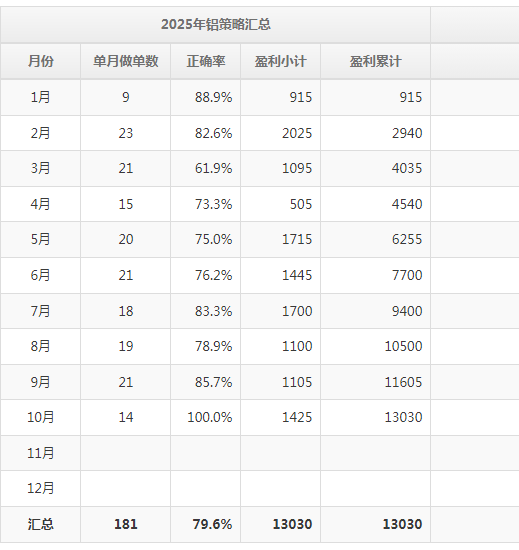The image size is (519, 550).
Task: Click accuracy value 73.3%
Action: click(214, 204)
